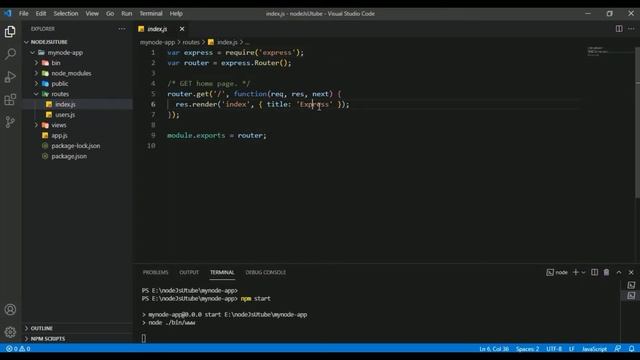Open the Go menu
This screenshot has width=640, height=360.
(x=110, y=13)
